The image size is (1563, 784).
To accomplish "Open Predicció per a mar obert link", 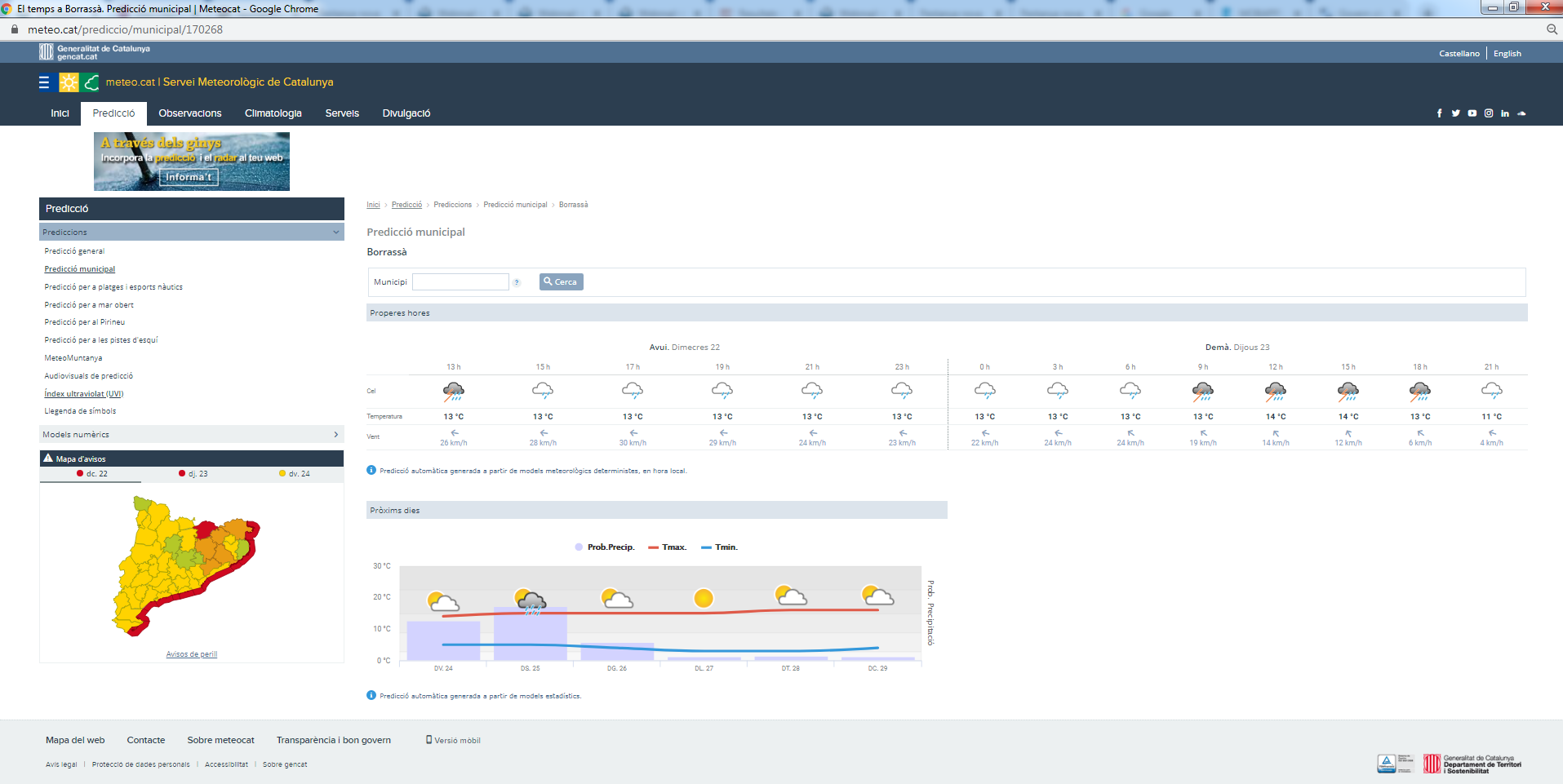I will 89,305.
